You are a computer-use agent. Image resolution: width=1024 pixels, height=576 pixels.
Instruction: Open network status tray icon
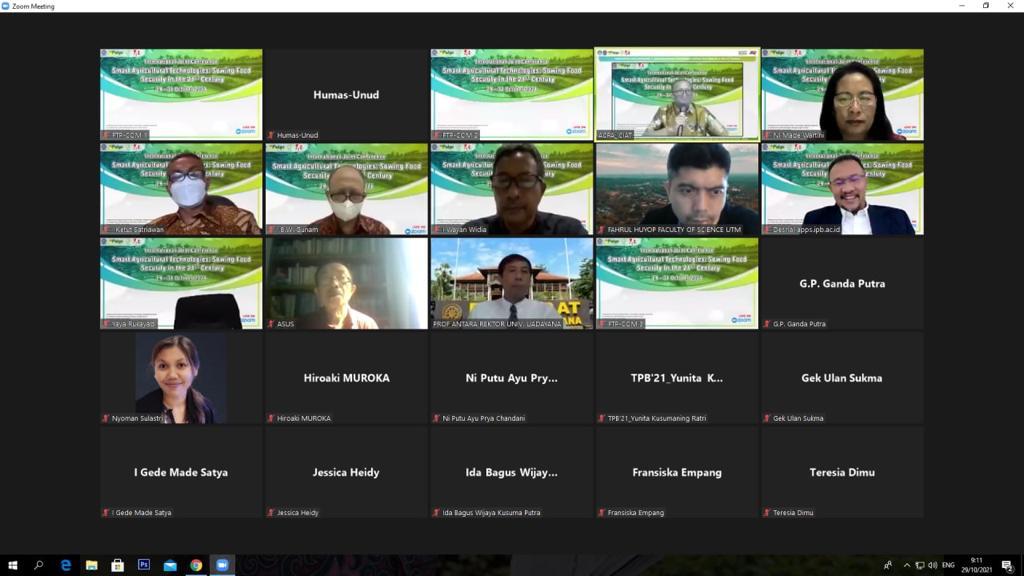pos(920,565)
